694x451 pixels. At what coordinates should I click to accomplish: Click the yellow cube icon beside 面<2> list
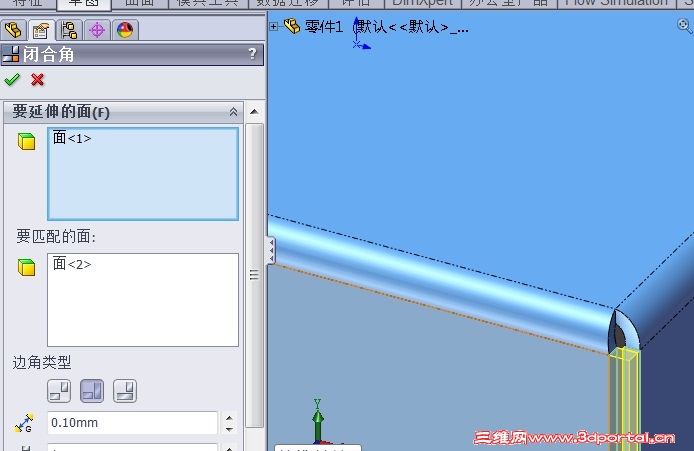pos(27,267)
